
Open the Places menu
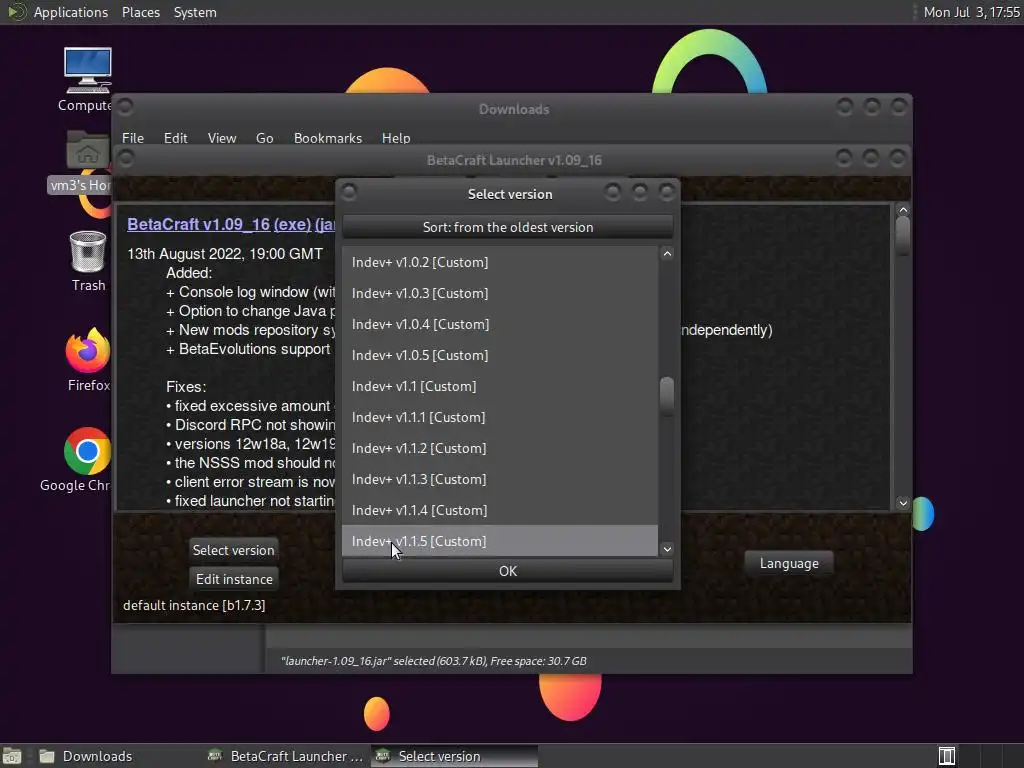pos(140,12)
